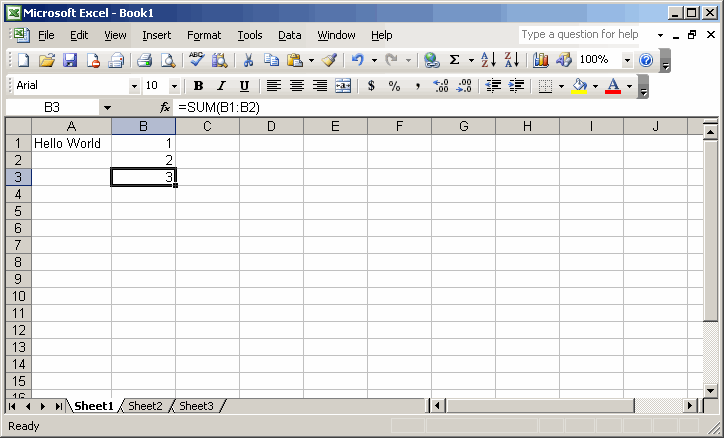Toggle Italic formatting

222,86
